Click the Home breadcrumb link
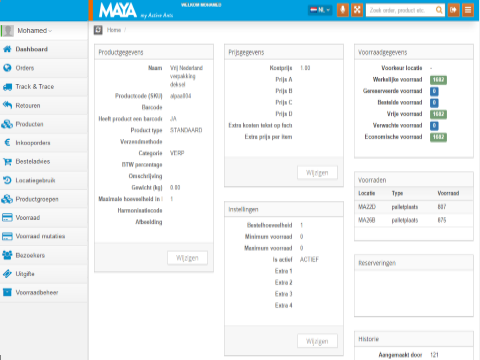Viewport: 480px width, 360px height. coord(114,30)
